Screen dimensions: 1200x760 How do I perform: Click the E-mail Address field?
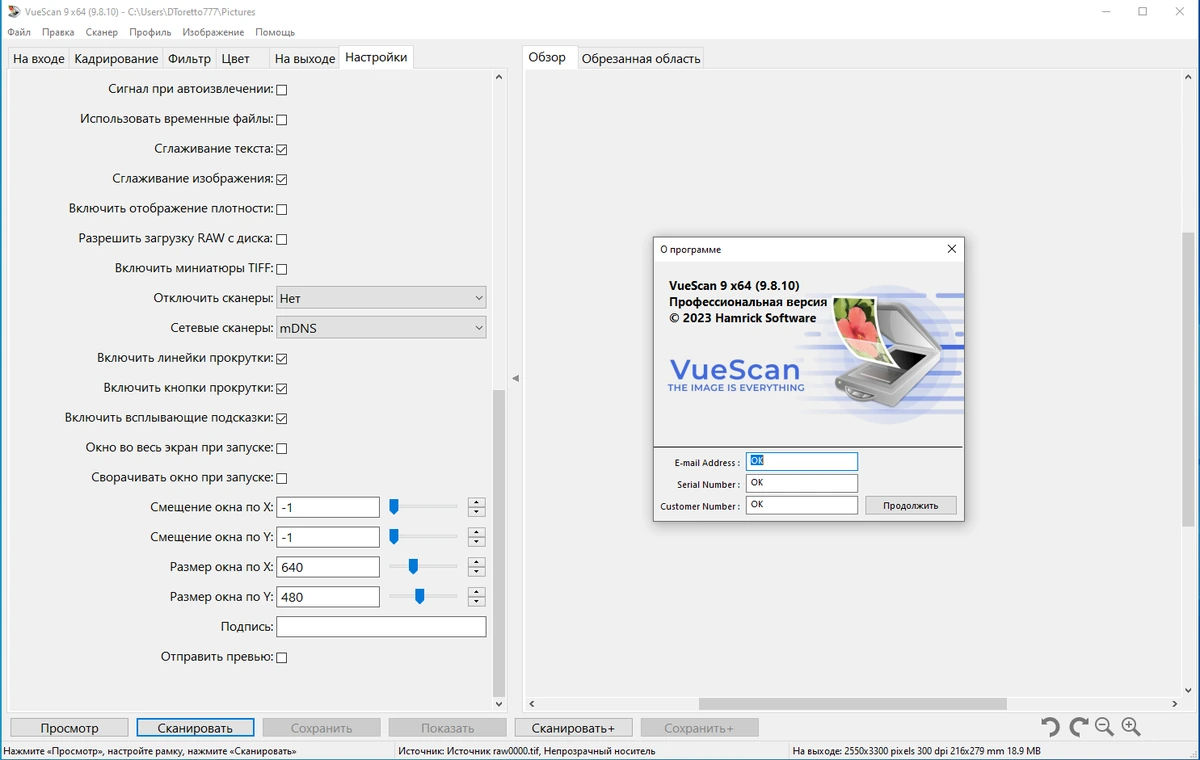tap(802, 461)
